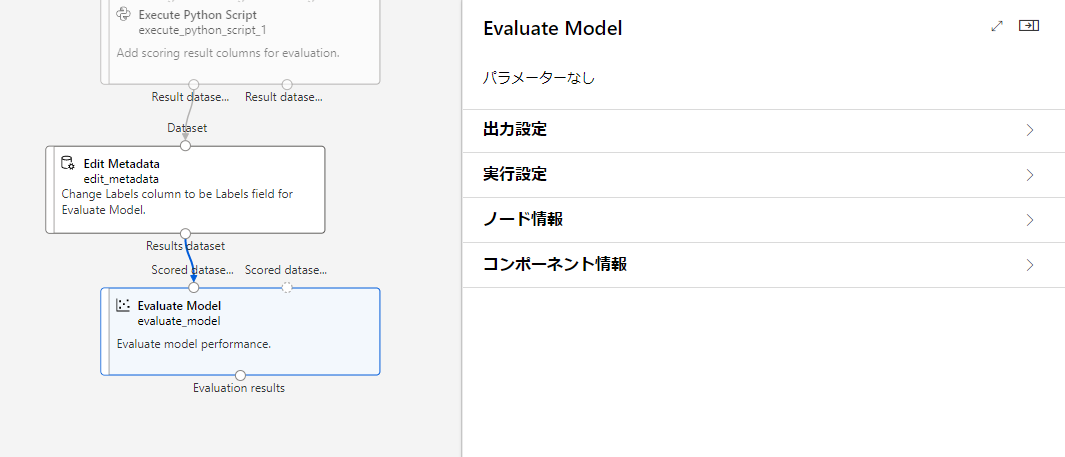Click the Edit Metadata node icon

[x=68, y=163]
